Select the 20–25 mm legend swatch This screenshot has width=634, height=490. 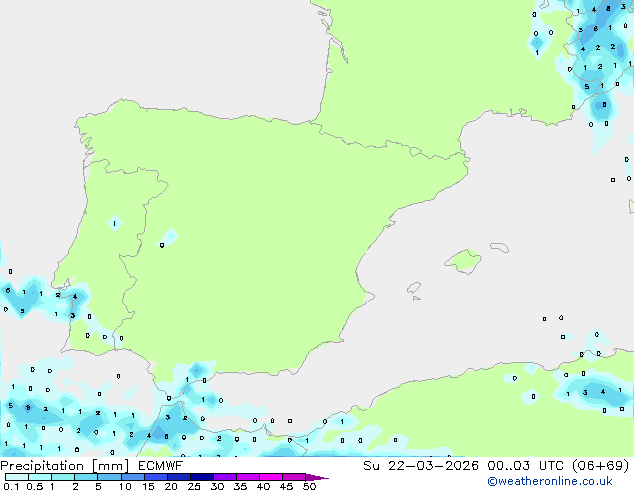[x=178, y=477]
